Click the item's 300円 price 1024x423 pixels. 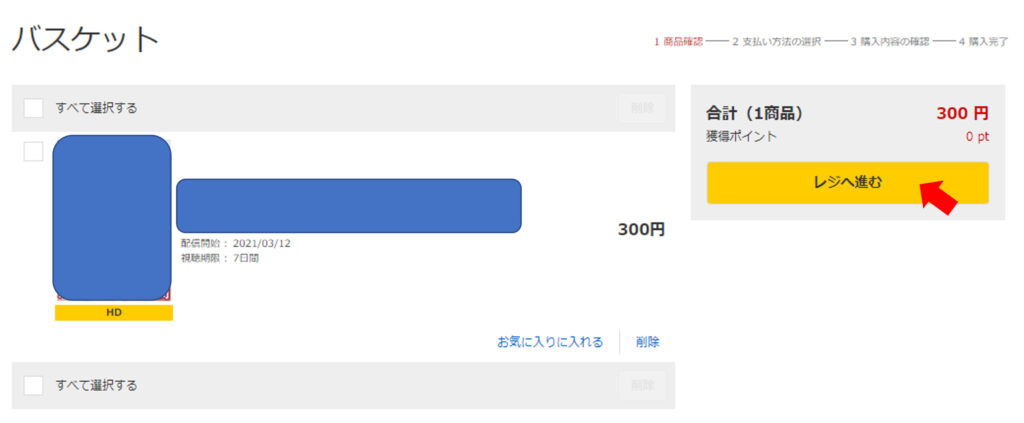641,230
